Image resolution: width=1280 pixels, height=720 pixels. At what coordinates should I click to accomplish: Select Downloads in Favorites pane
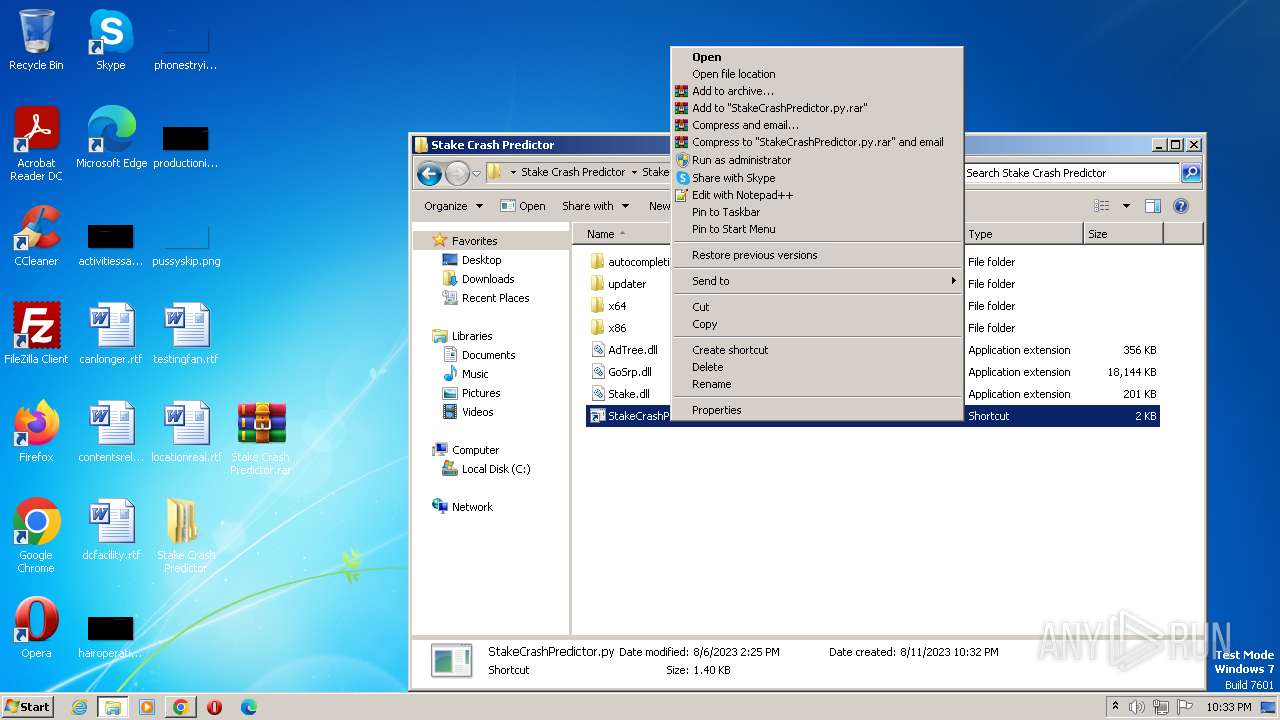pyautogui.click(x=488, y=279)
